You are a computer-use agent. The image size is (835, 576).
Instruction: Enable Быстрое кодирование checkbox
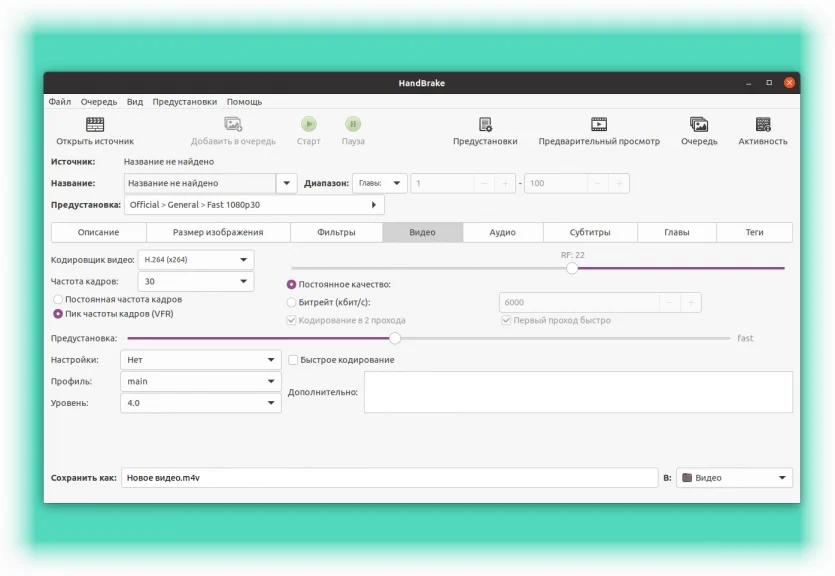coord(293,360)
